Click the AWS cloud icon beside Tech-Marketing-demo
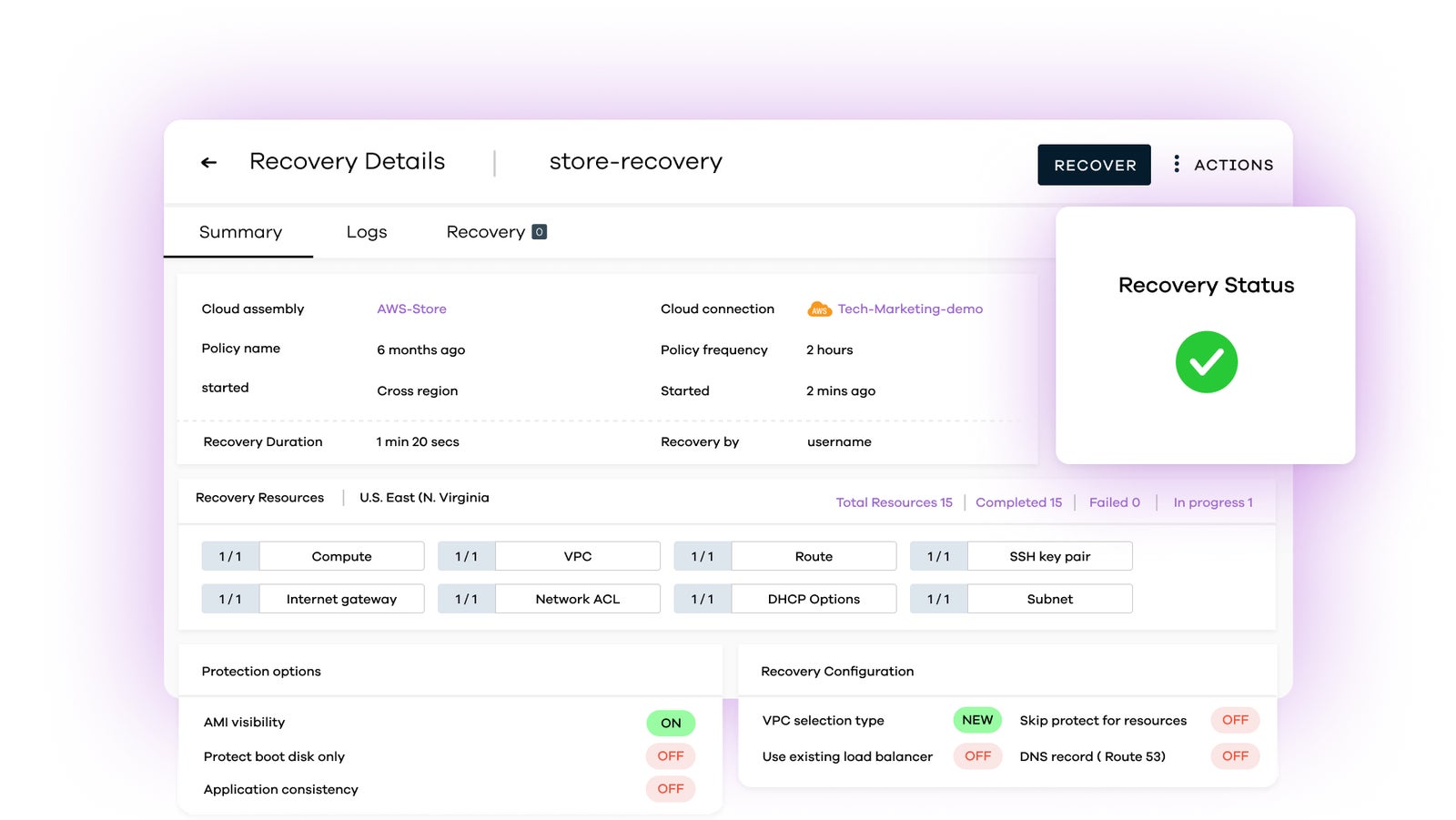Screen dimensions: 1456x820 coord(818,309)
